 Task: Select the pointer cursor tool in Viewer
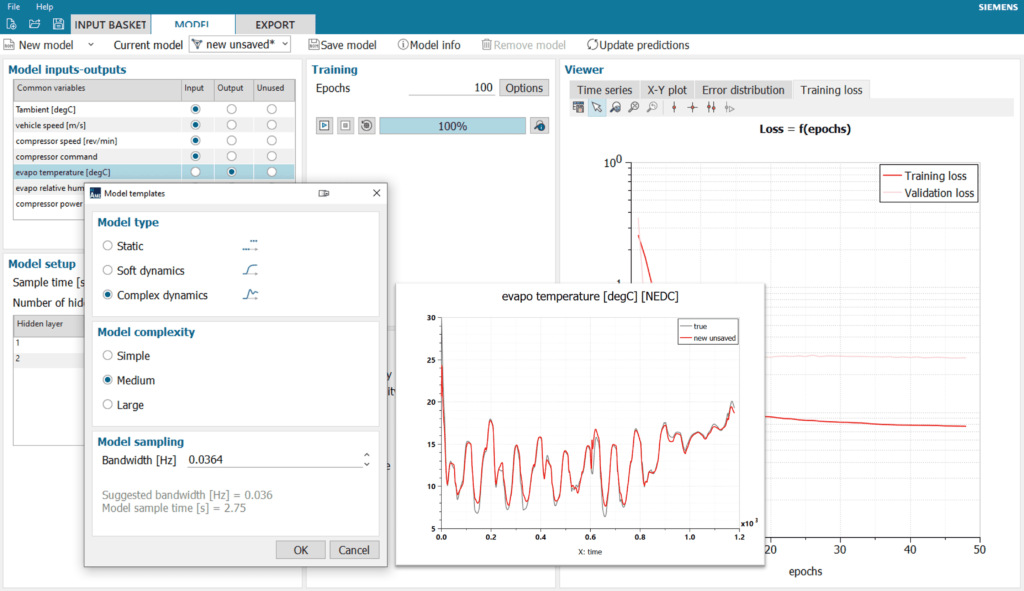click(x=596, y=107)
